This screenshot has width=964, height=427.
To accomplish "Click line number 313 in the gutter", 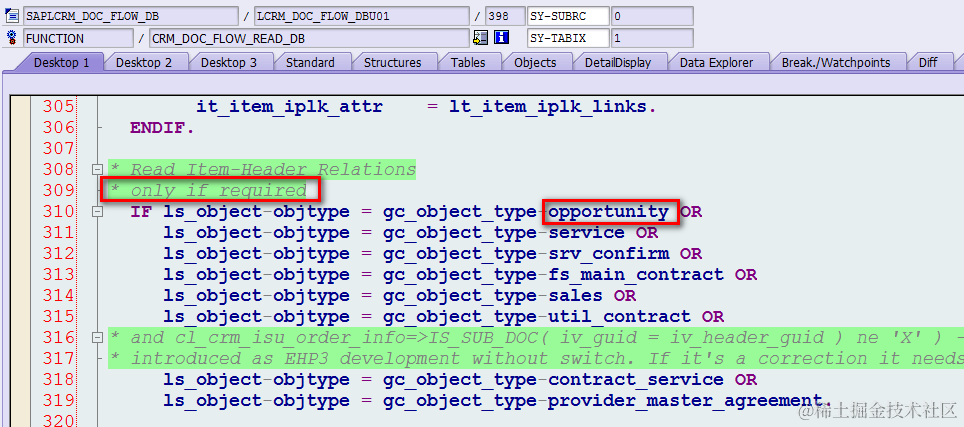I will [x=59, y=275].
